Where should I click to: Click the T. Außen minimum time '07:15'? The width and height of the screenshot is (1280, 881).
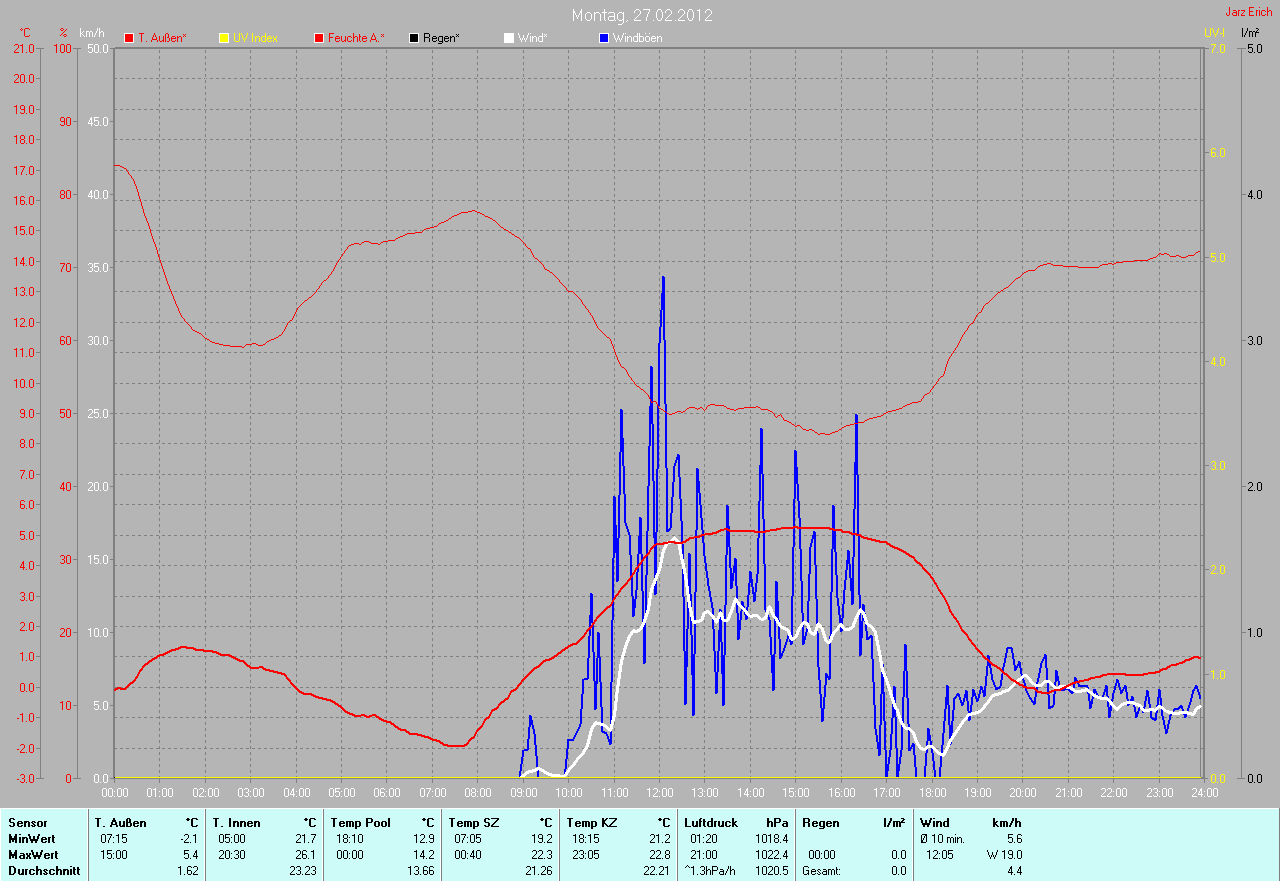115,839
